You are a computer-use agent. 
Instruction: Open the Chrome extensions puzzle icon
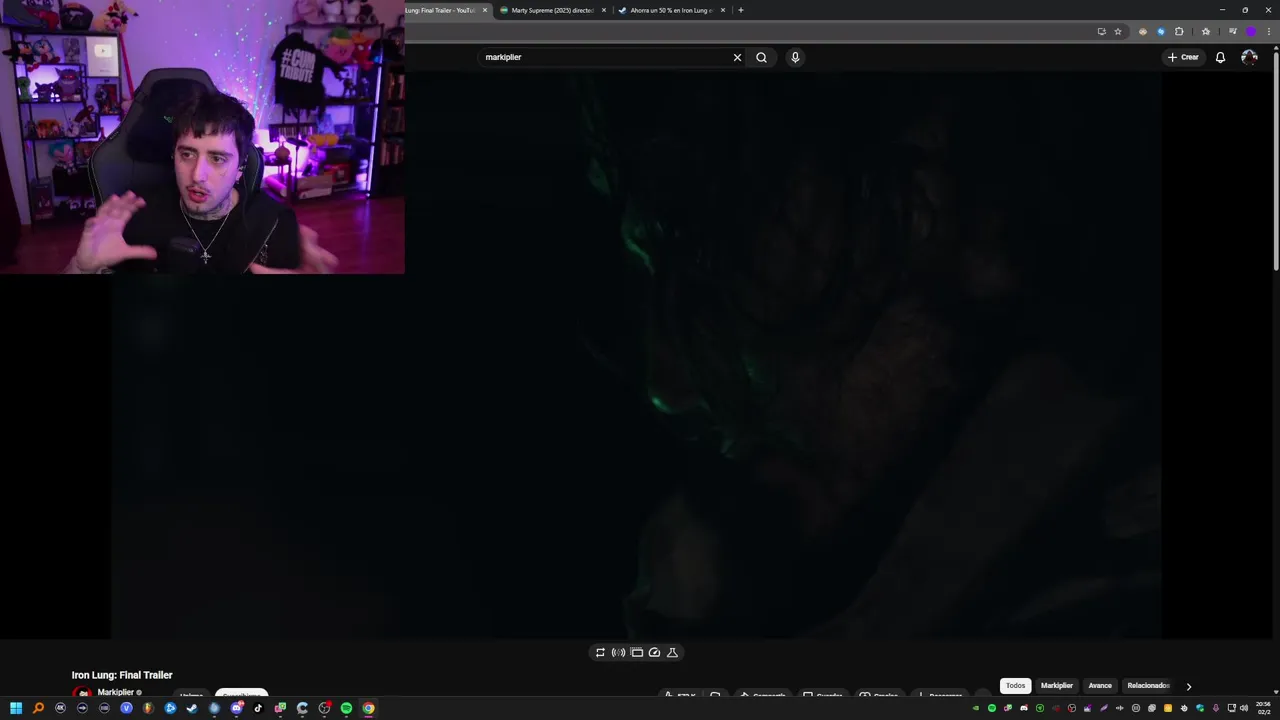click(1179, 31)
